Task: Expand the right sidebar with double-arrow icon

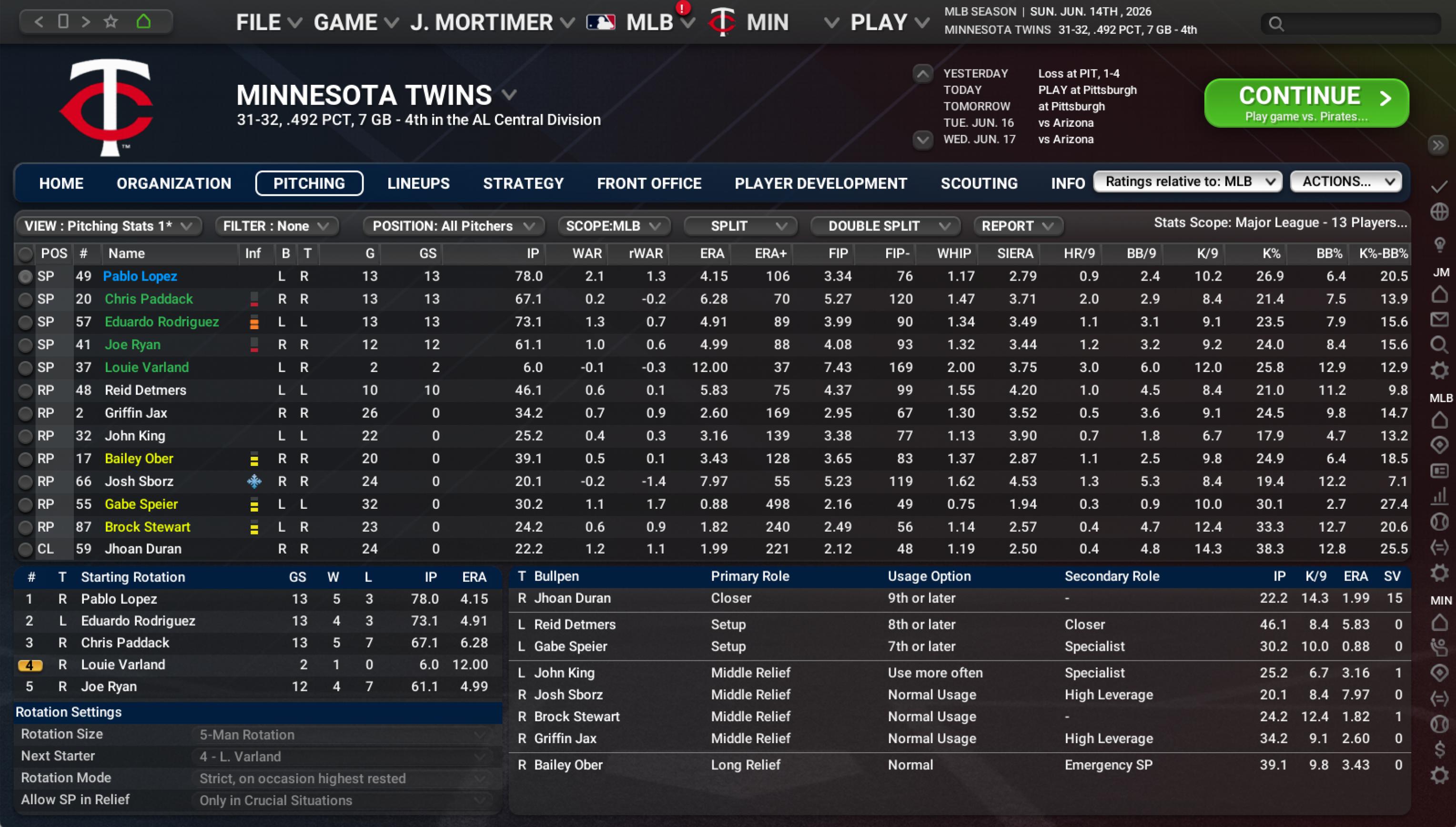Action: coord(1438,145)
